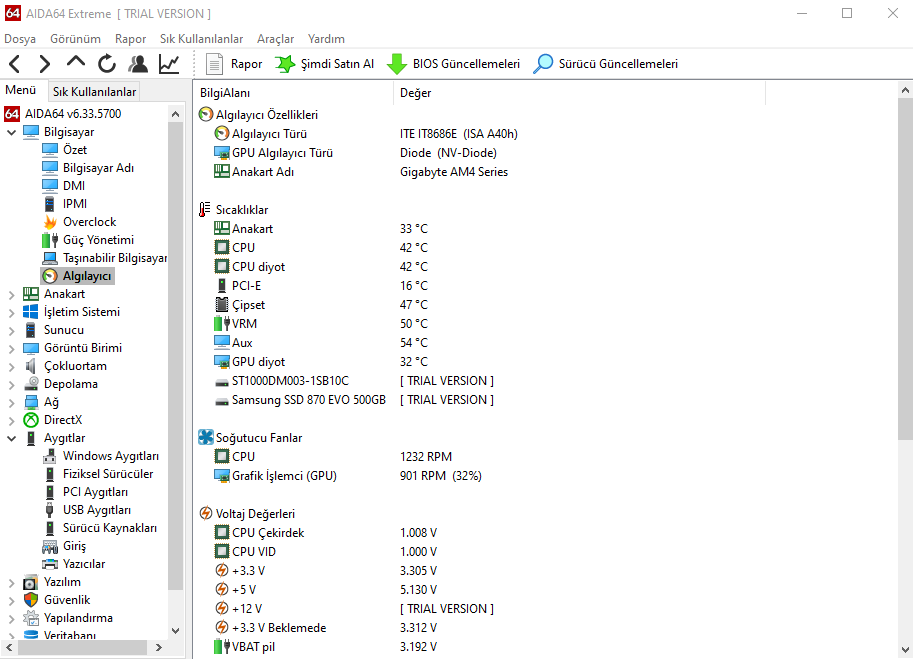Expand the Anakart tree node

pos(12,295)
